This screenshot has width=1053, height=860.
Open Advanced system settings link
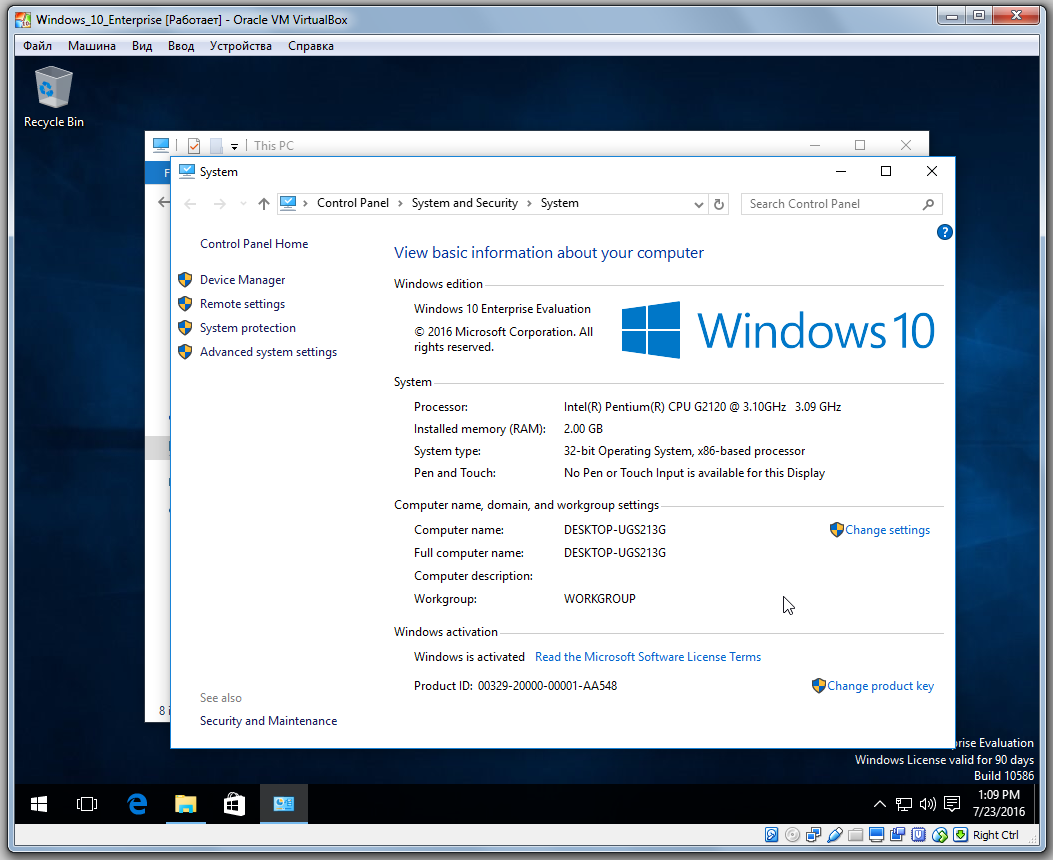pos(269,352)
